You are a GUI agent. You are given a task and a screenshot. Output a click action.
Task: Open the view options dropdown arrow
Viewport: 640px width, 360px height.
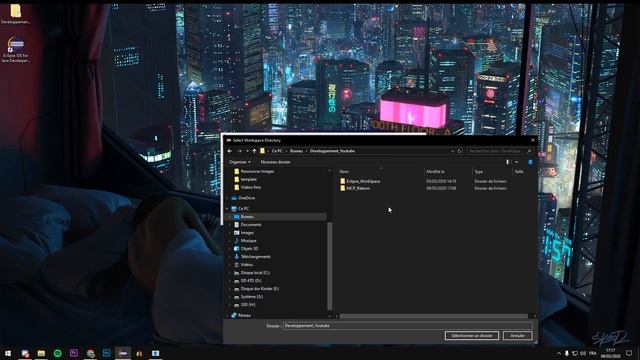coord(516,162)
